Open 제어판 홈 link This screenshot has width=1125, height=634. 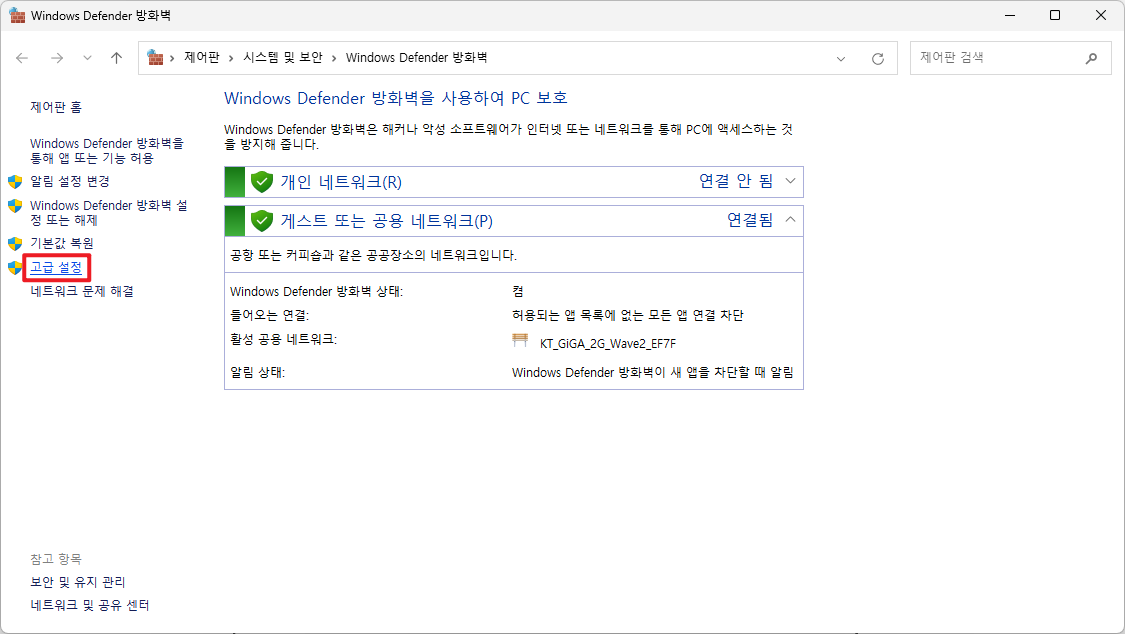56,107
